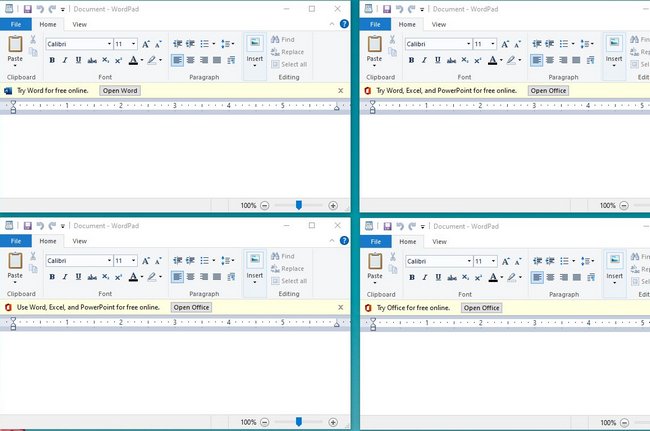The width and height of the screenshot is (650, 431).
Task: Click Select all in 'Use Word, Excel' window
Action: [289, 281]
